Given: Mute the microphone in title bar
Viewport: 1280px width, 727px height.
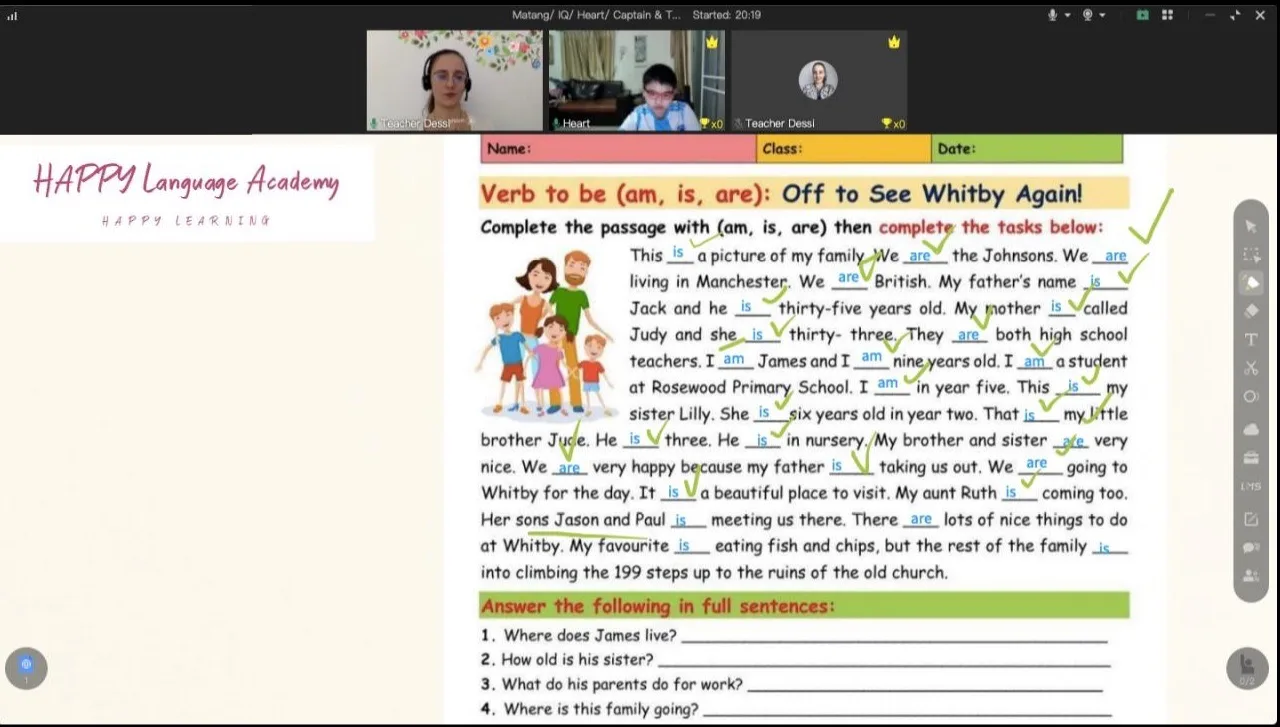Looking at the screenshot, I should coord(1053,15).
